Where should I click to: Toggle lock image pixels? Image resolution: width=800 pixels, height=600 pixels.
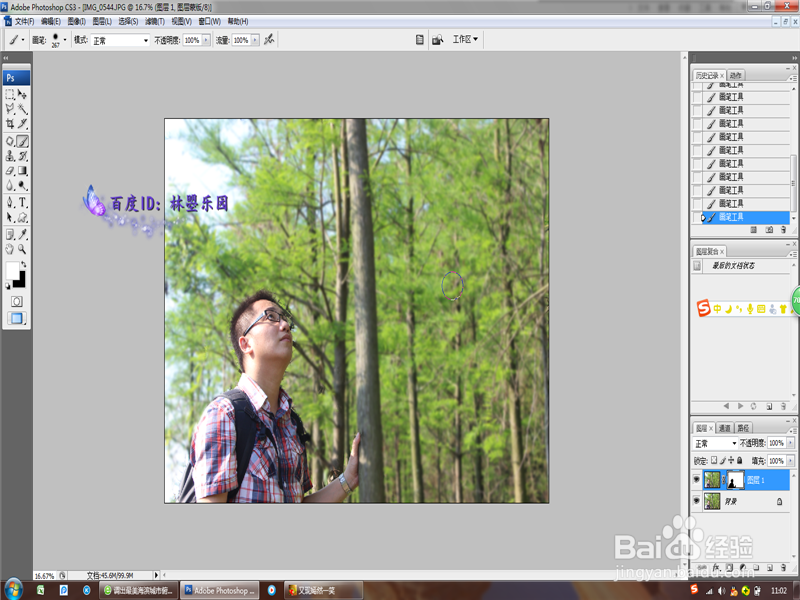[x=722, y=460]
